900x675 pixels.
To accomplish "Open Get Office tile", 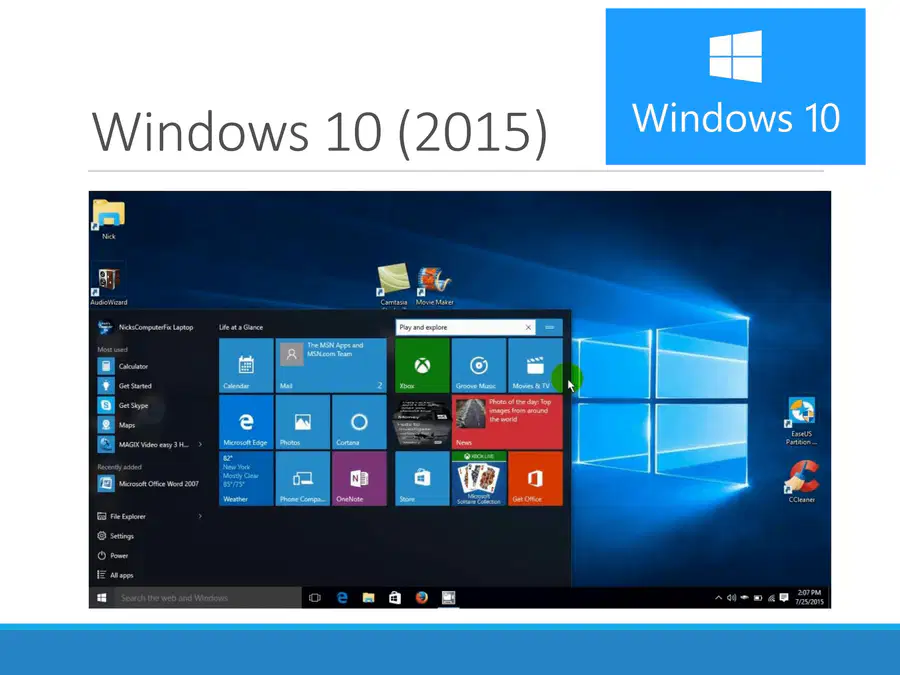I will pos(535,478).
